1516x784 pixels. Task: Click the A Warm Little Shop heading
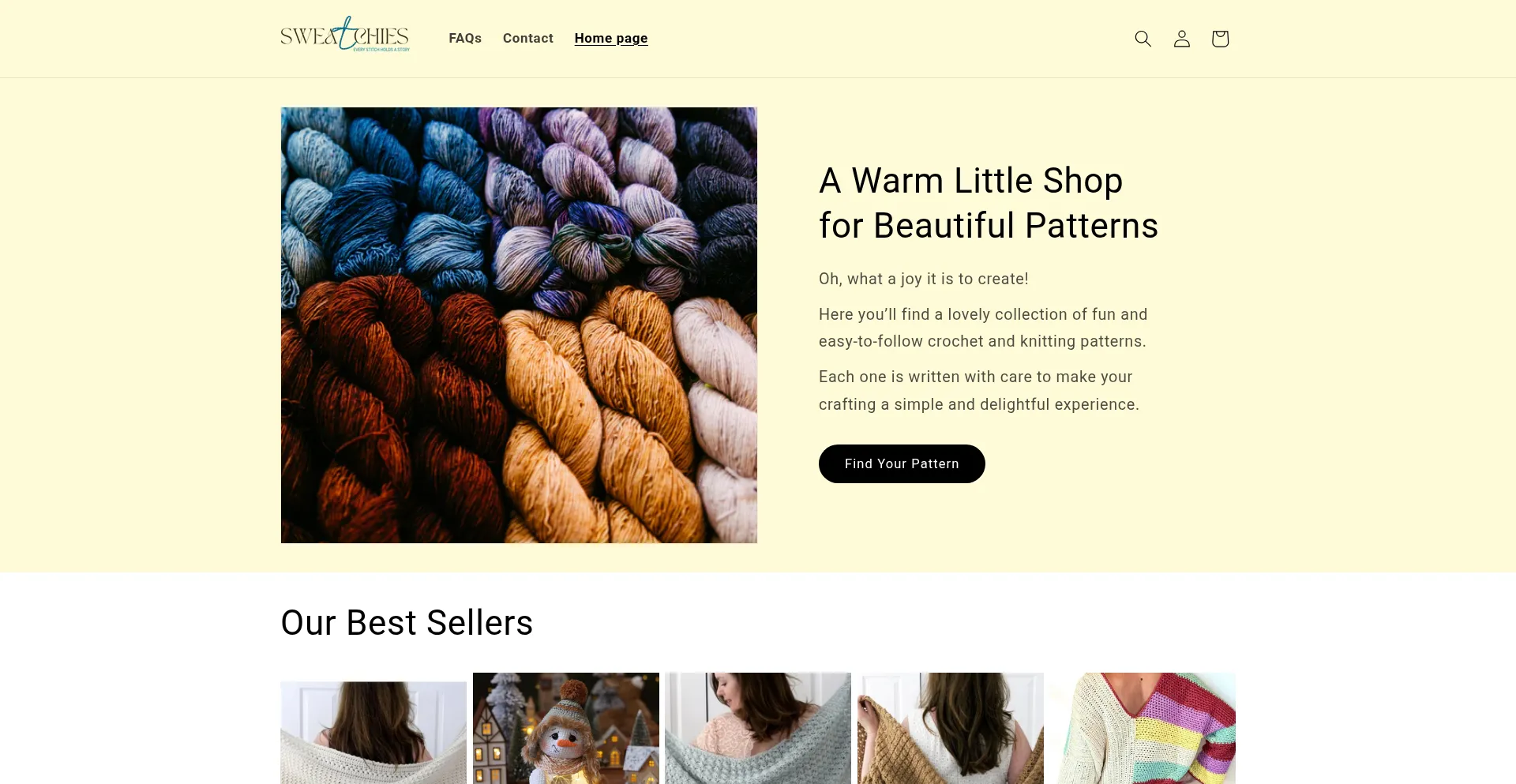(989, 203)
